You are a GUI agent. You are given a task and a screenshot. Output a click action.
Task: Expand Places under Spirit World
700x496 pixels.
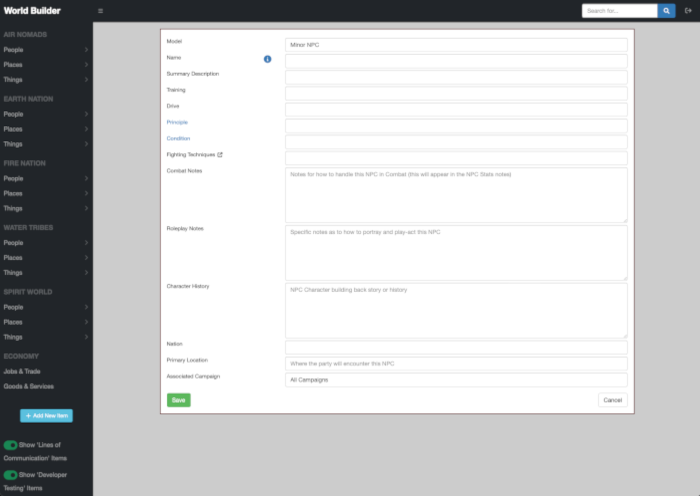[x=46, y=322]
